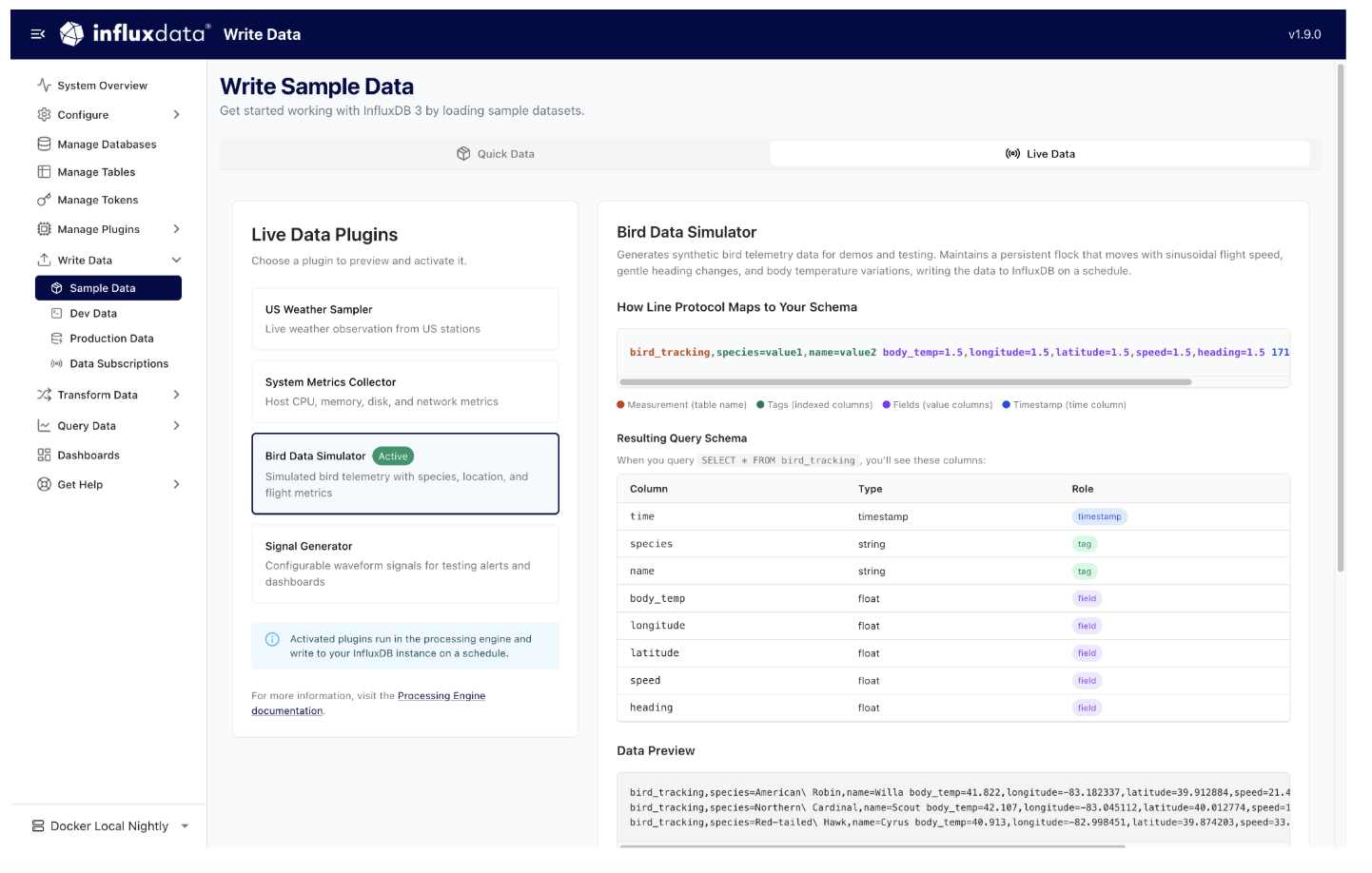1372x873 pixels.
Task: Expand the Query Data submenu chevron
Action: pos(176,425)
